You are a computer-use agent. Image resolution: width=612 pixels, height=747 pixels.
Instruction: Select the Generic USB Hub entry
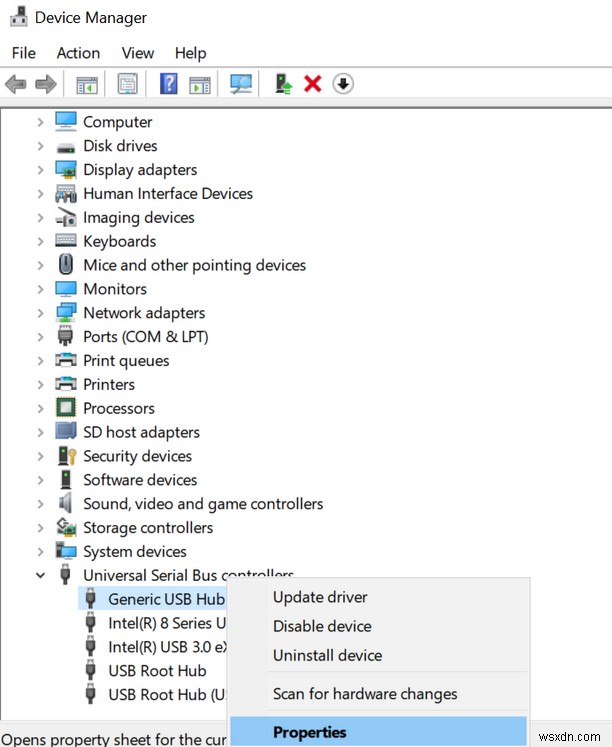point(166,599)
